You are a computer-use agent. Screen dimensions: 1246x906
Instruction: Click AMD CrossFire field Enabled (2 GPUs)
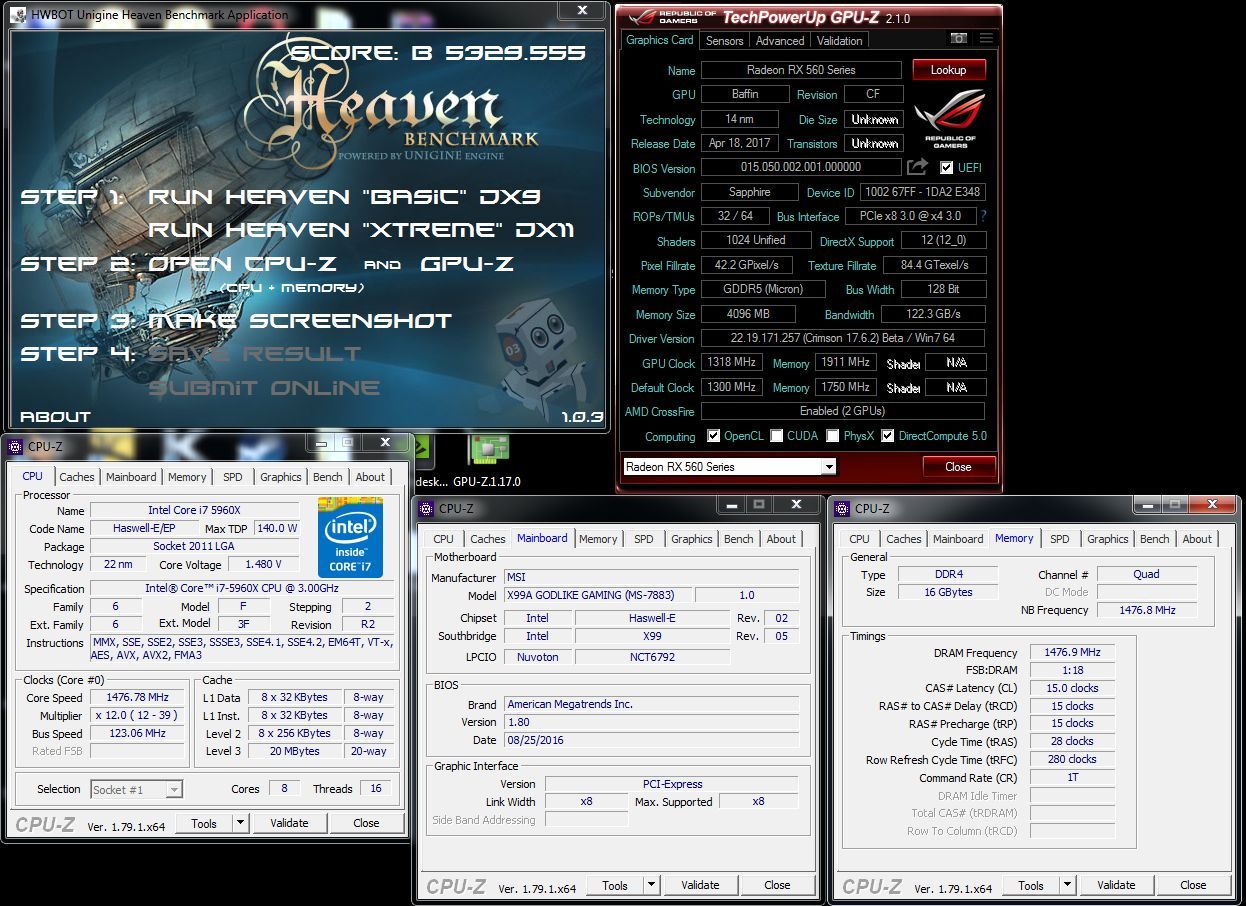coord(842,411)
